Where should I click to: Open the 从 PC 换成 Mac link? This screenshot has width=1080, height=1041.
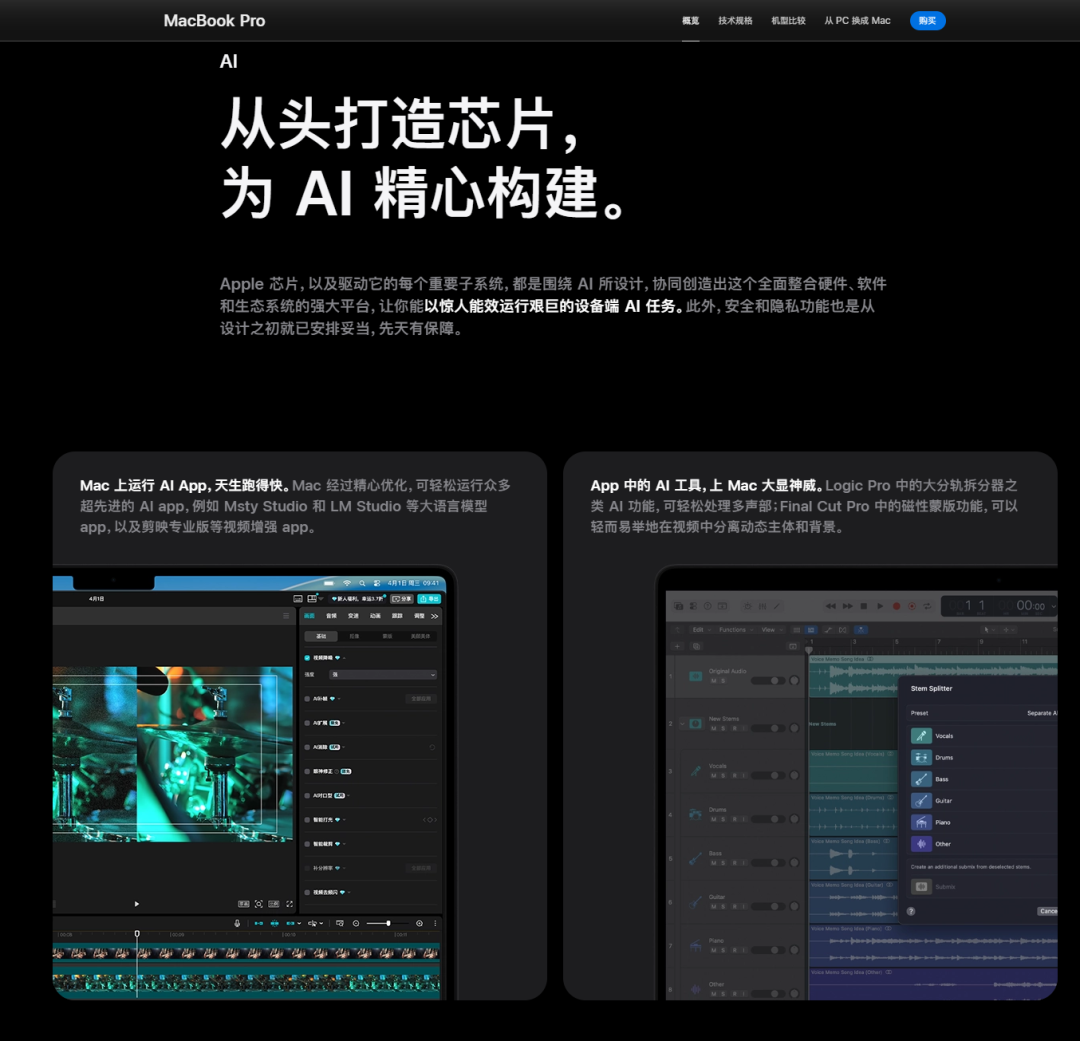(857, 21)
